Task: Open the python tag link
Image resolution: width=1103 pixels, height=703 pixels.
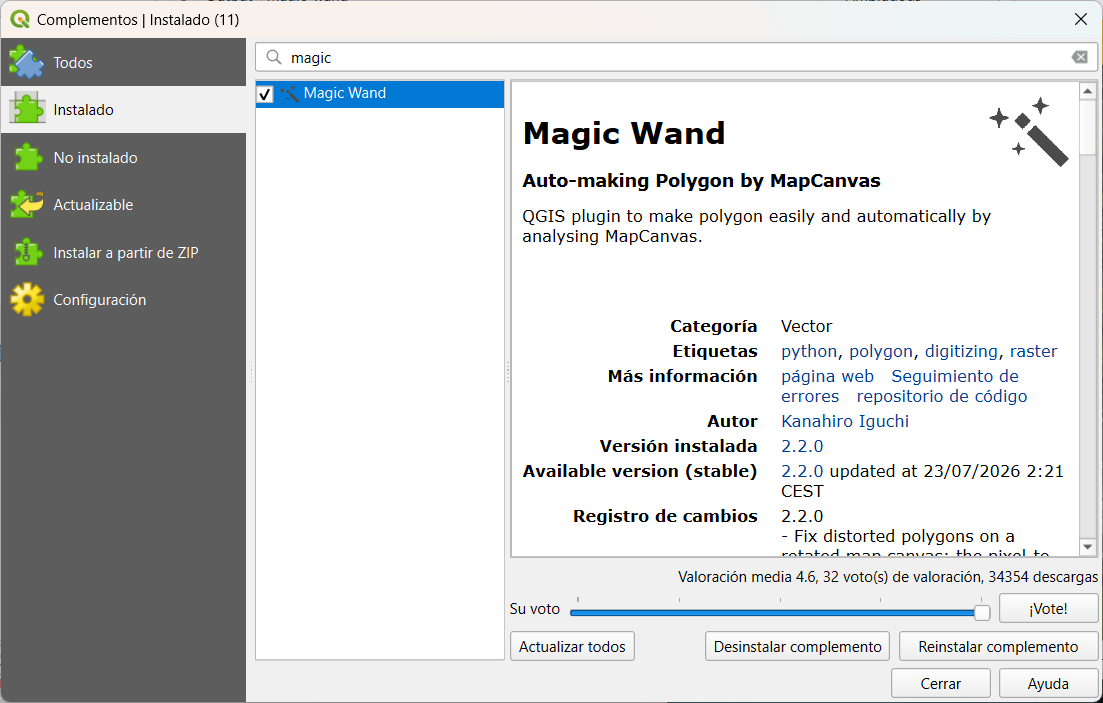Action: tap(809, 351)
